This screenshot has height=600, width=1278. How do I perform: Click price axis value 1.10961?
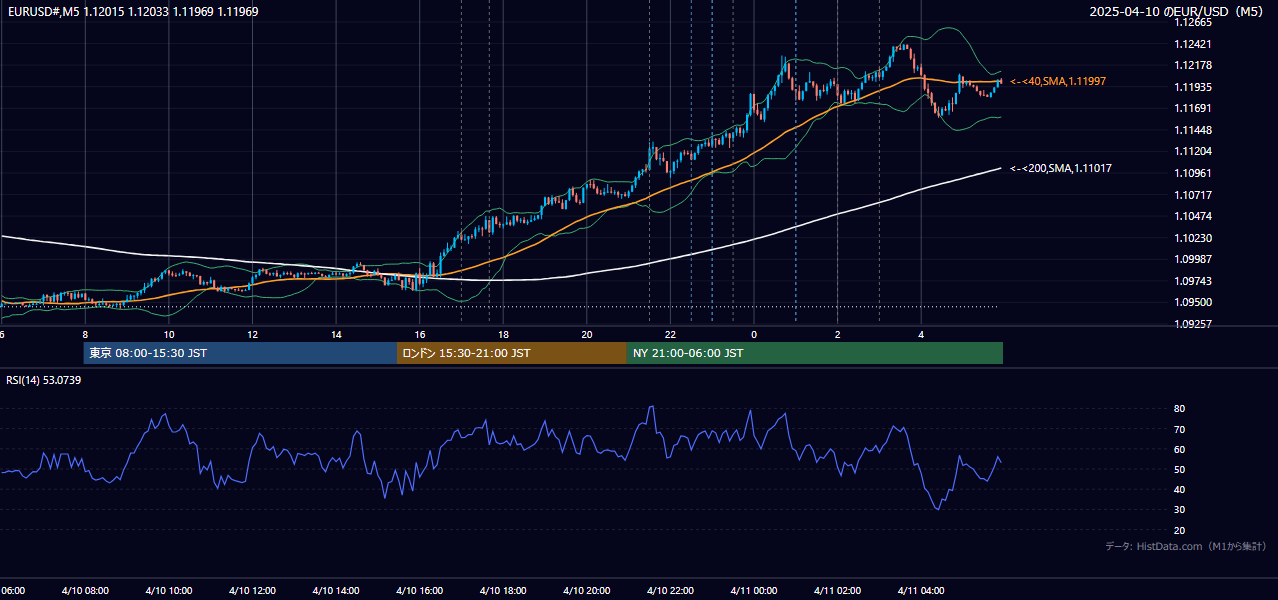[x=1192, y=173]
